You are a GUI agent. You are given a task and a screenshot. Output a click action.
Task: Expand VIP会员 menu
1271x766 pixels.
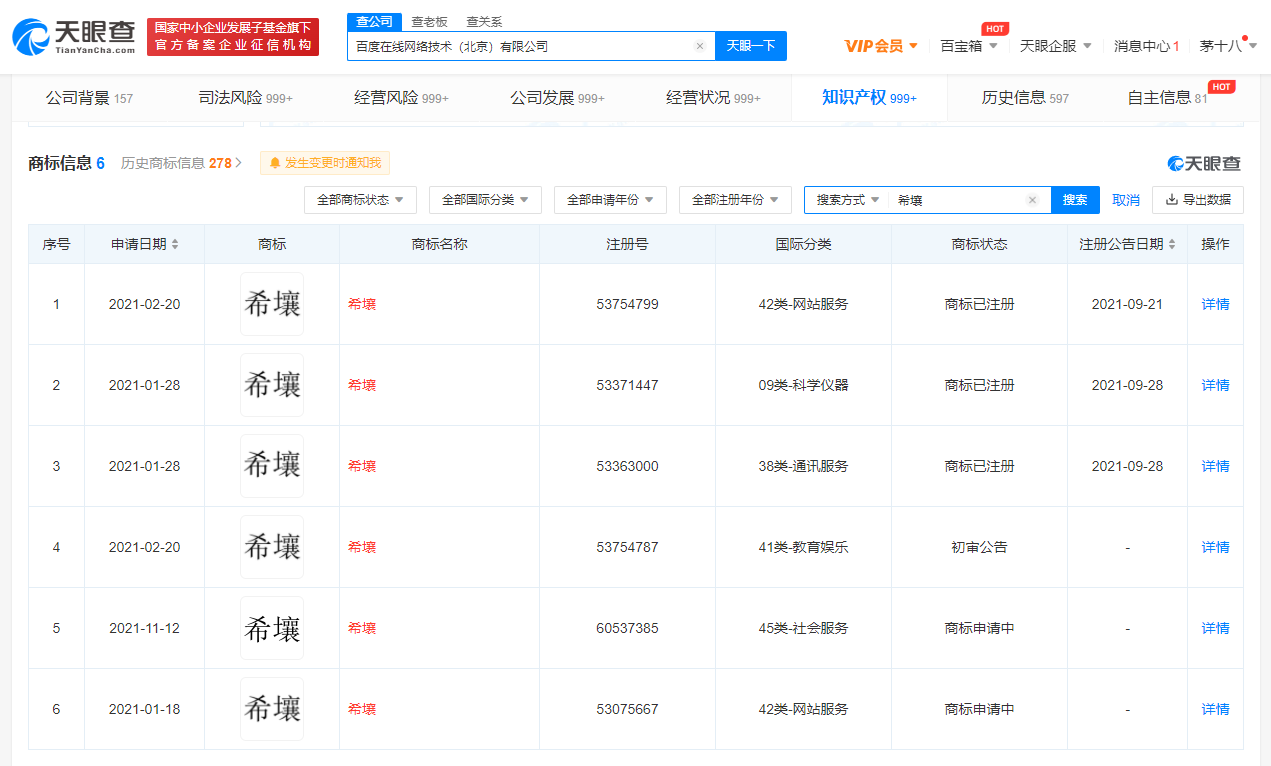tap(881, 46)
